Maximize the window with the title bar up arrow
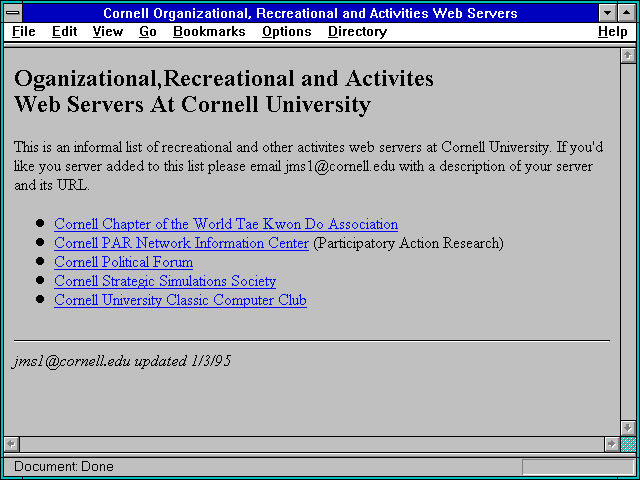Image resolution: width=640 pixels, height=480 pixels. coord(627,13)
